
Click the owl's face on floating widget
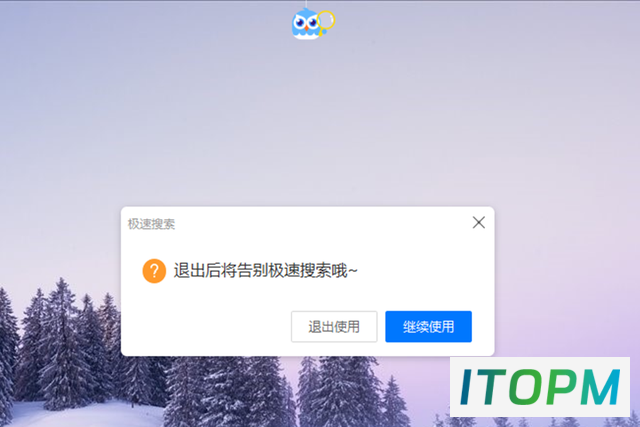click(305, 23)
